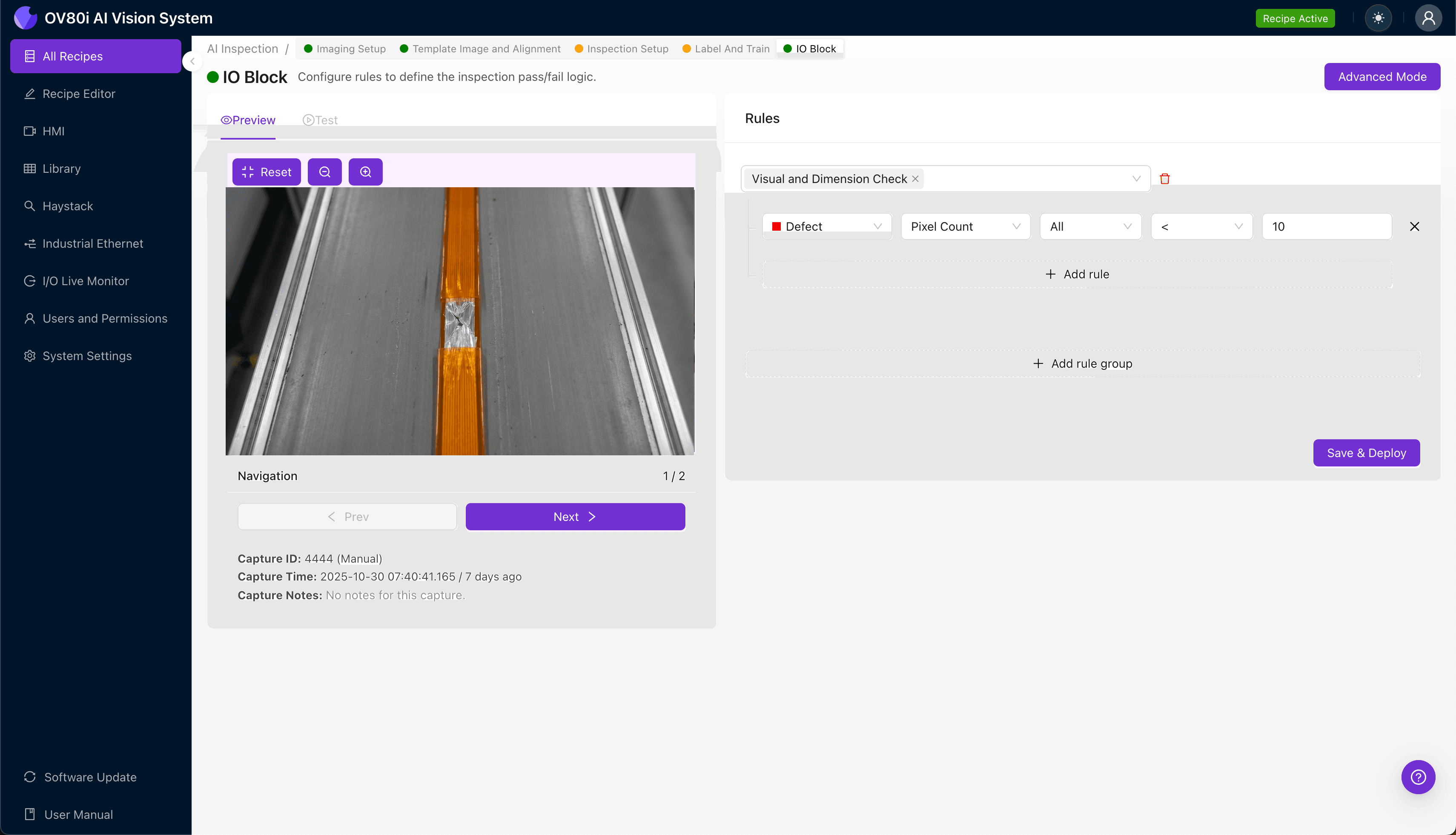Switch to Advanced Mode

(1382, 76)
